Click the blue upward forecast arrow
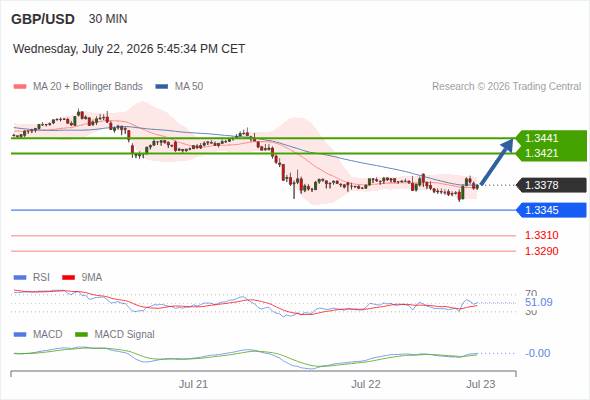Viewport: 590px width, 400px height. [x=497, y=162]
